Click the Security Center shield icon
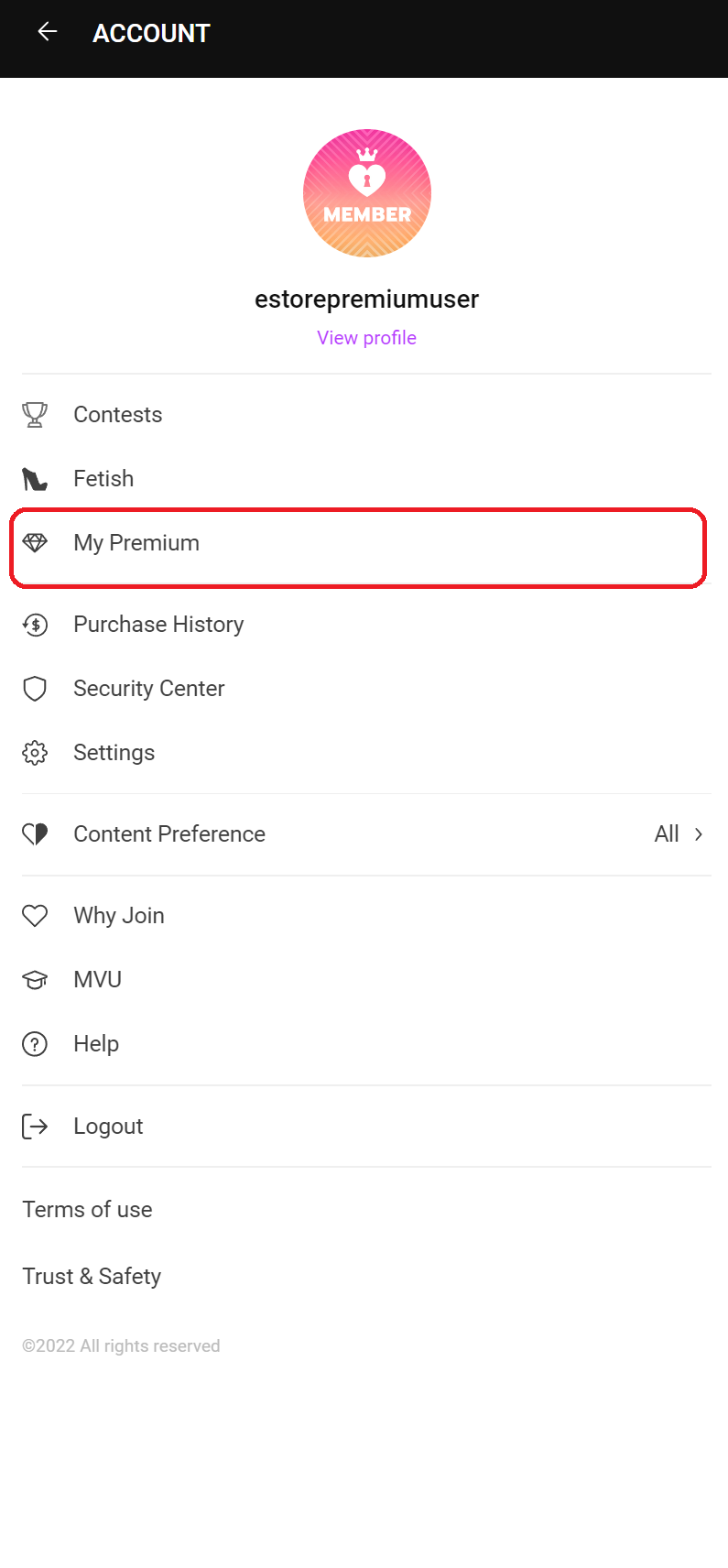Screen dimensions: 728x1568 click(35, 689)
